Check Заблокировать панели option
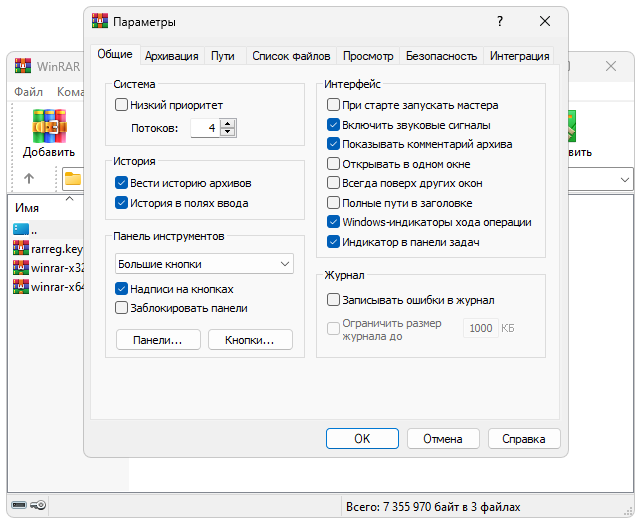 pyautogui.click(x=121, y=308)
